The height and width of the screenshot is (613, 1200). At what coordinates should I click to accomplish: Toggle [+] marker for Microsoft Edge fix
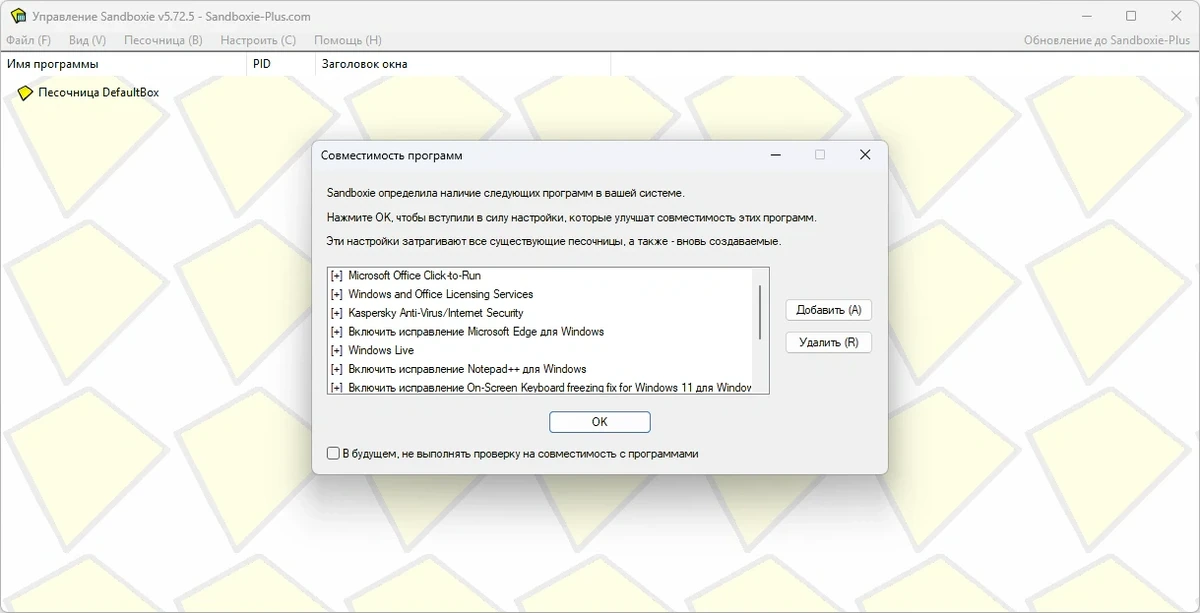click(336, 331)
